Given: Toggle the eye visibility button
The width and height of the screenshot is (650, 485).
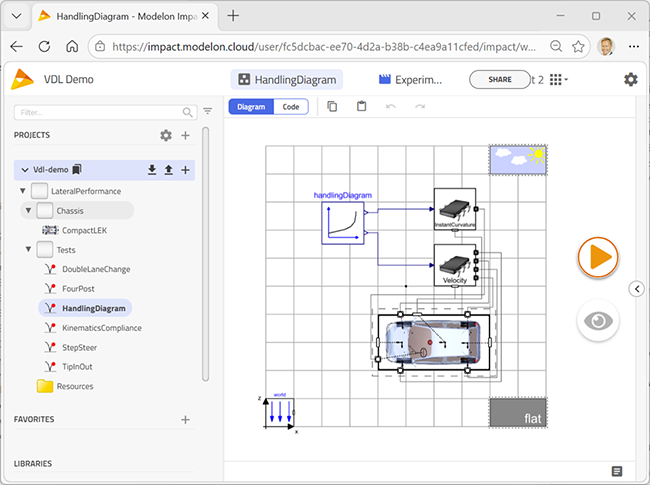Looking at the screenshot, I should (598, 321).
